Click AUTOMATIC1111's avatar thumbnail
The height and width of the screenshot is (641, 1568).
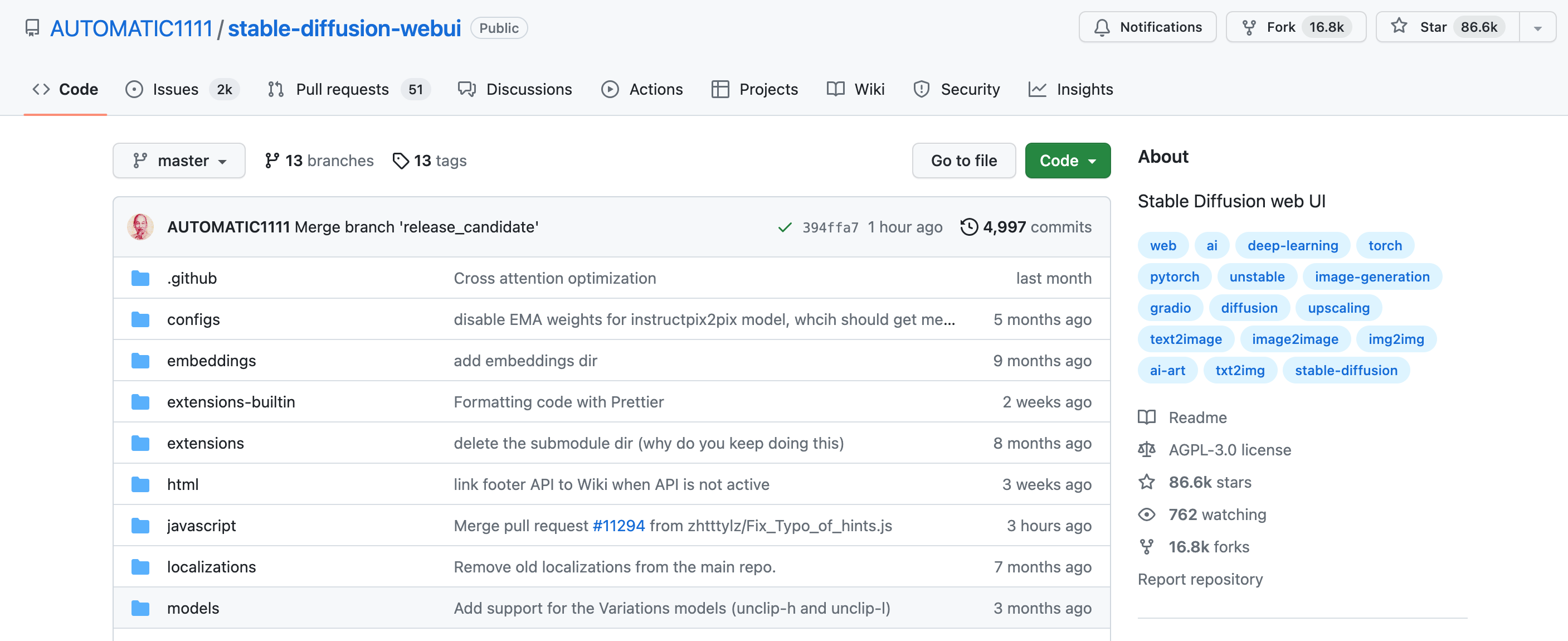pos(140,226)
